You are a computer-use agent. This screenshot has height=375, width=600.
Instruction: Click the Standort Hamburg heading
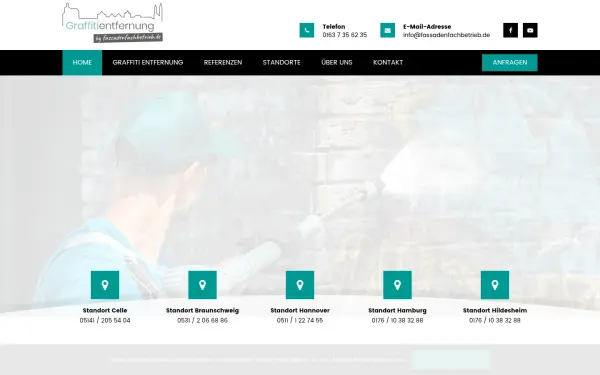(x=397, y=310)
